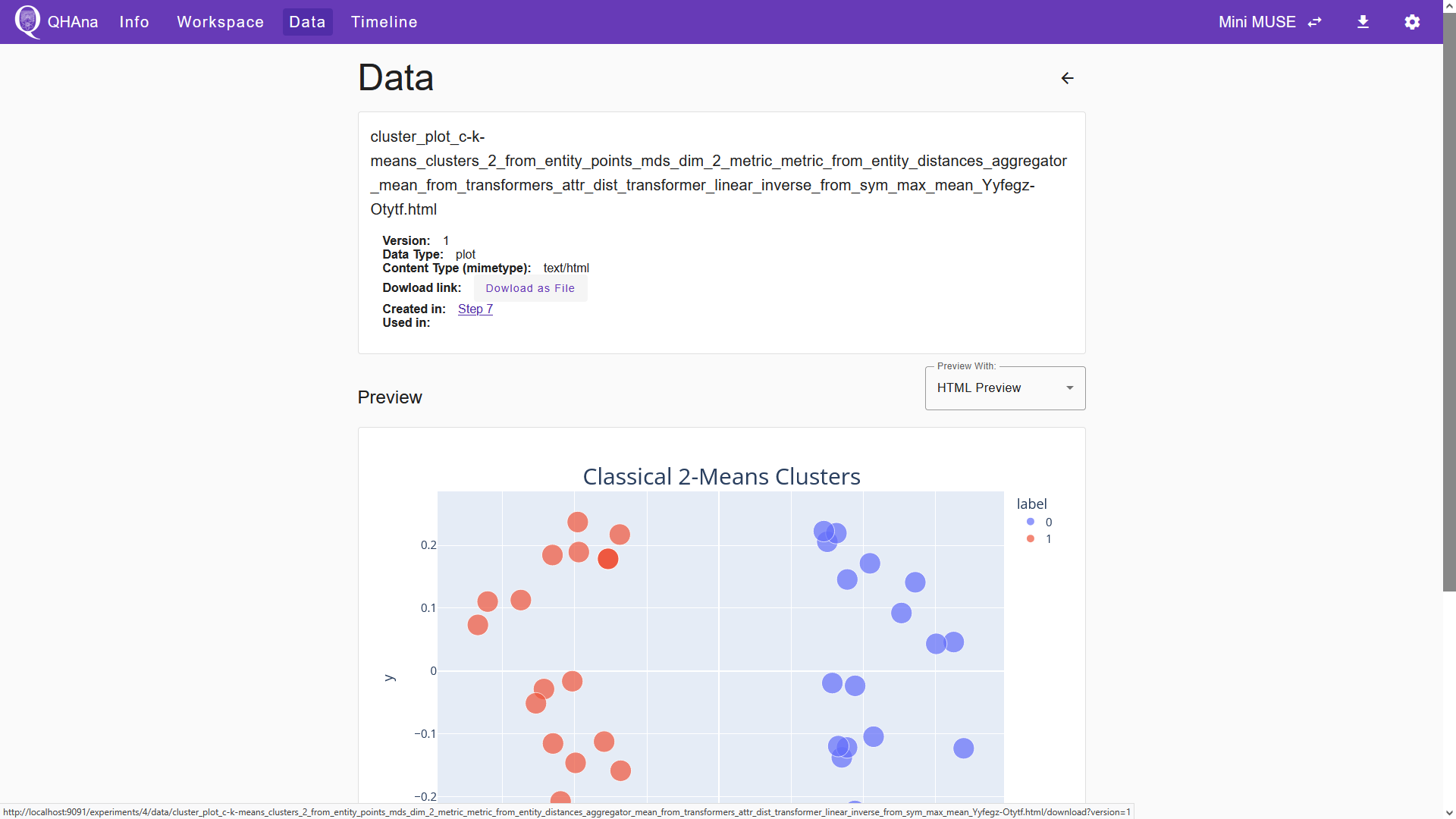Click the scroll down arrow at bottom right
This screenshot has height=819, width=1456.
[x=1449, y=812]
